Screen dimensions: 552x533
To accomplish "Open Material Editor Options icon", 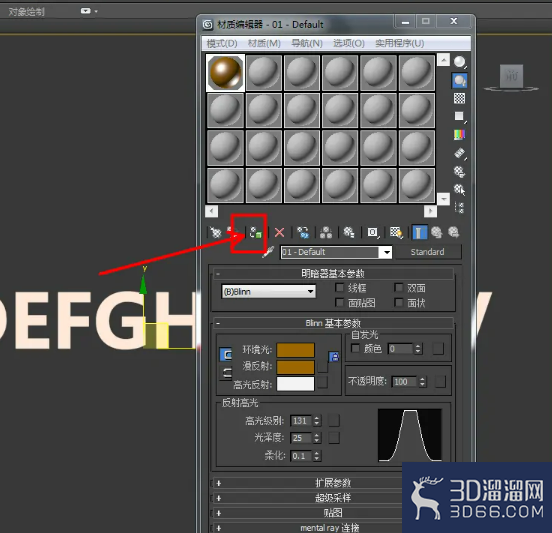I will click(459, 171).
